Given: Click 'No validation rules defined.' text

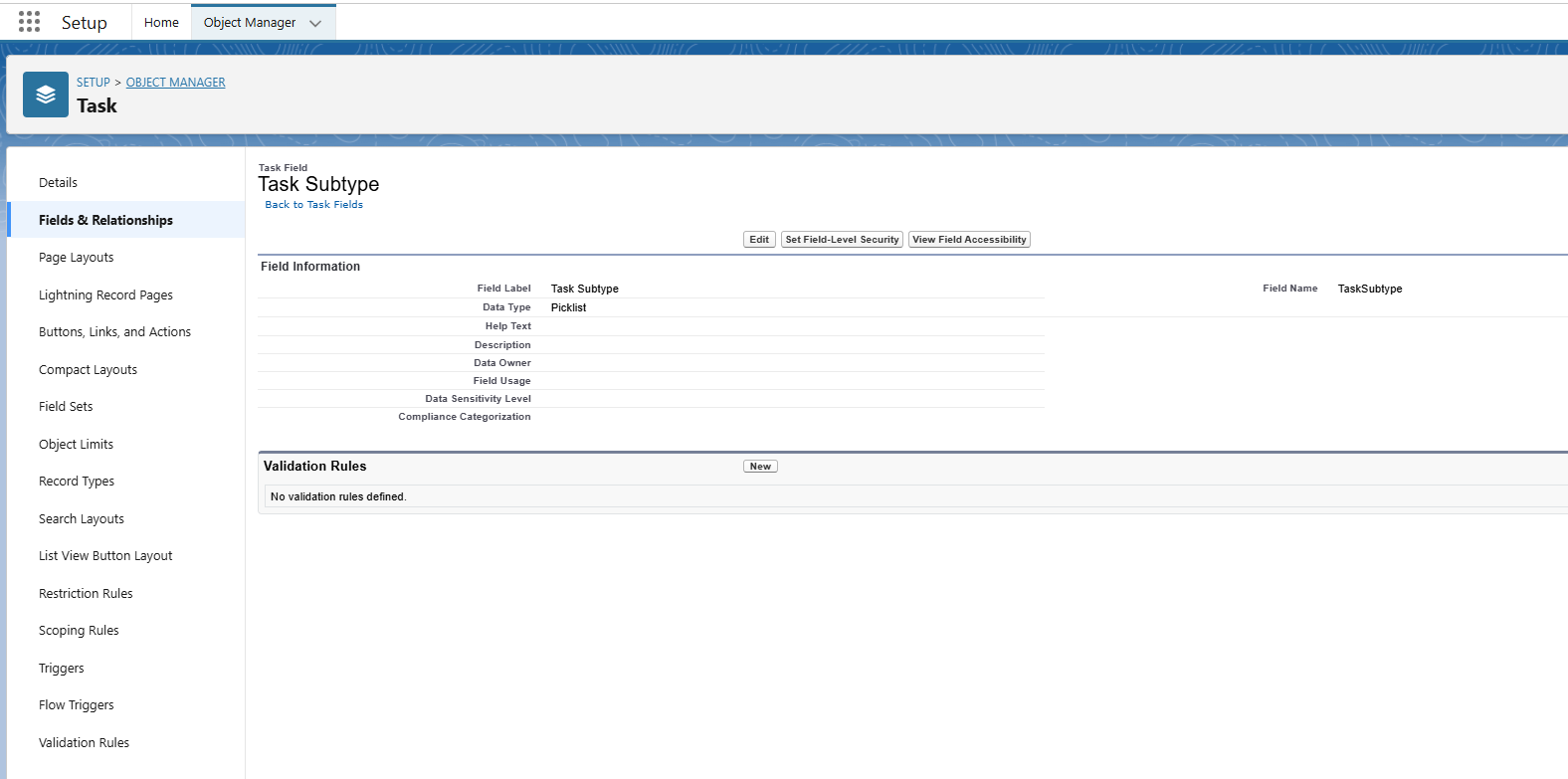Looking at the screenshot, I should 338,496.
